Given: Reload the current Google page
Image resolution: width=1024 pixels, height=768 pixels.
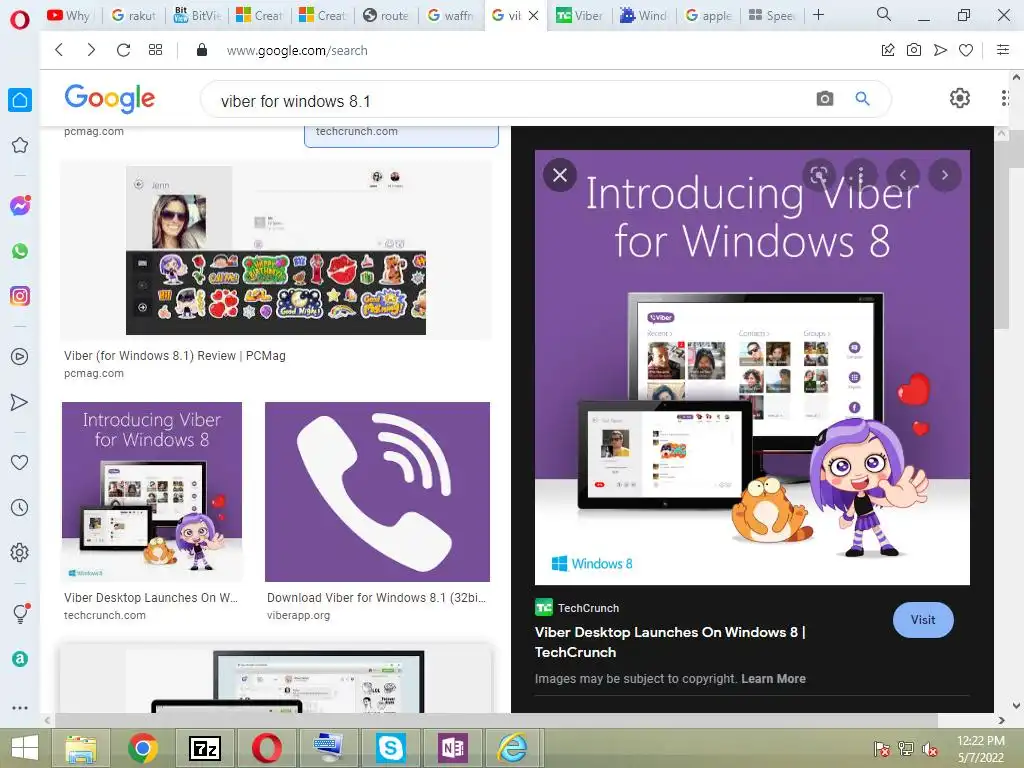Looking at the screenshot, I should pyautogui.click(x=123, y=50).
